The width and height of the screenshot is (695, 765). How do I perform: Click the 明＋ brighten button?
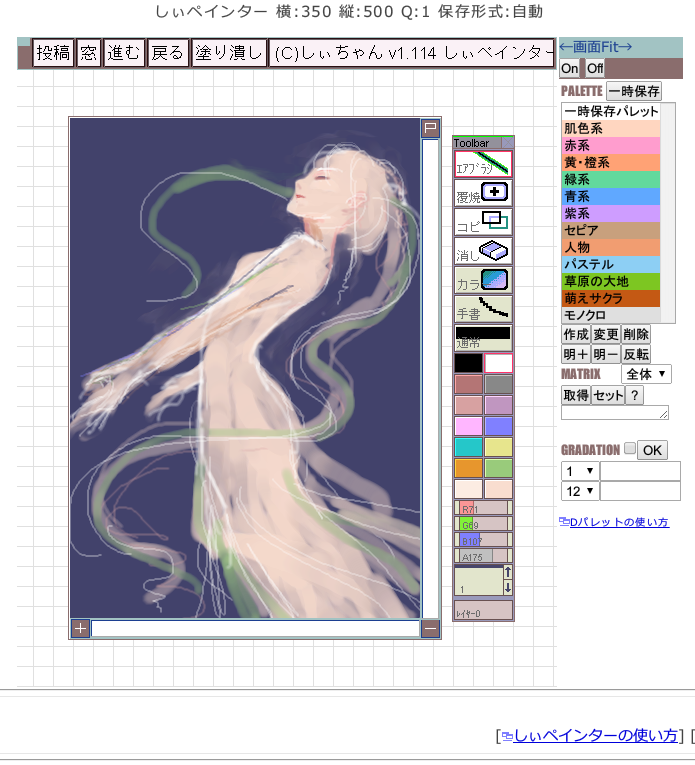[576, 354]
